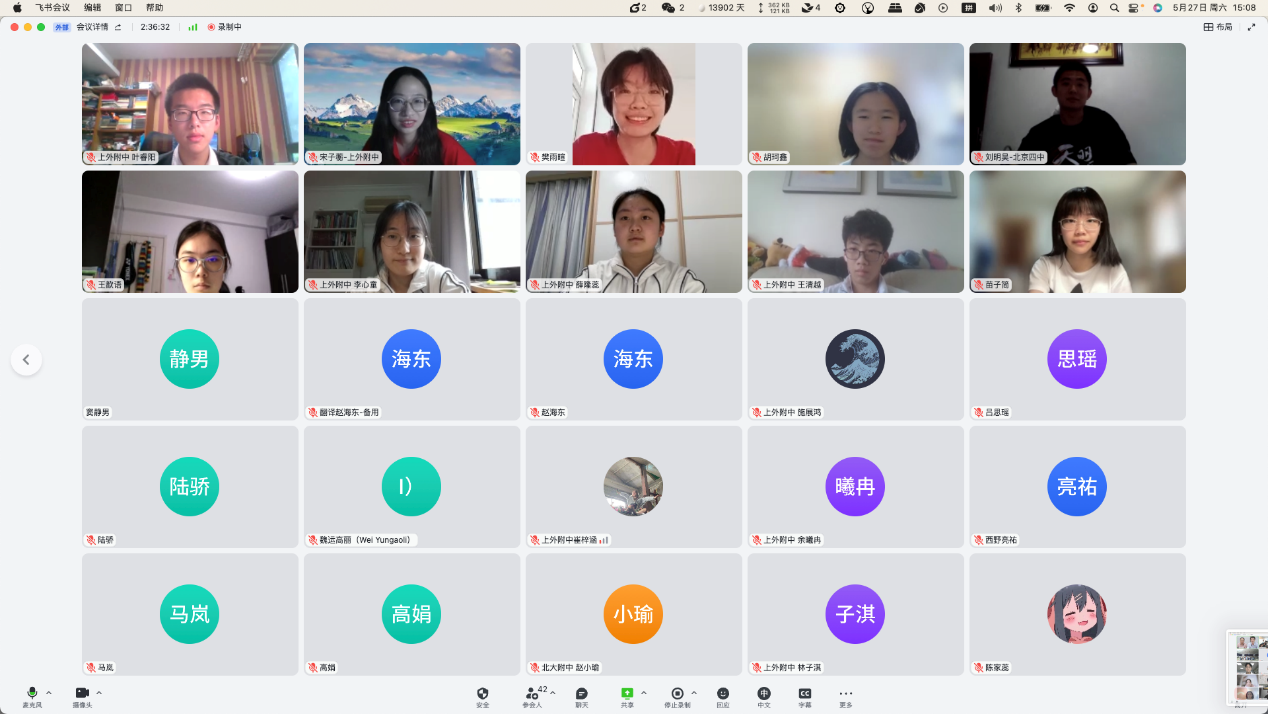Toggle subtitles (字幕) CC button
Screen dimensions: 1268x714
tap(805, 697)
